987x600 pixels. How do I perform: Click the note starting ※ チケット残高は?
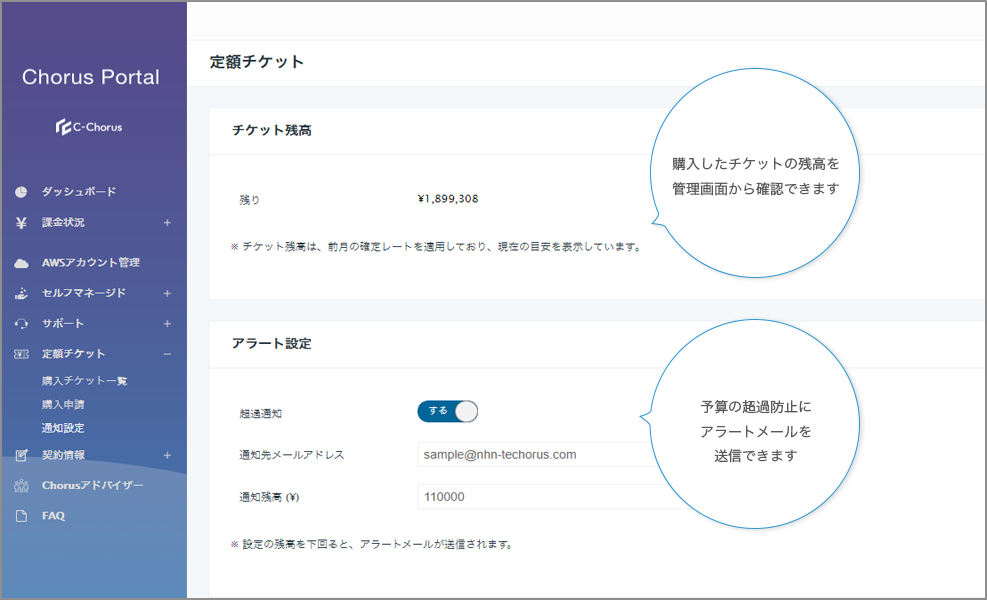pos(436,247)
